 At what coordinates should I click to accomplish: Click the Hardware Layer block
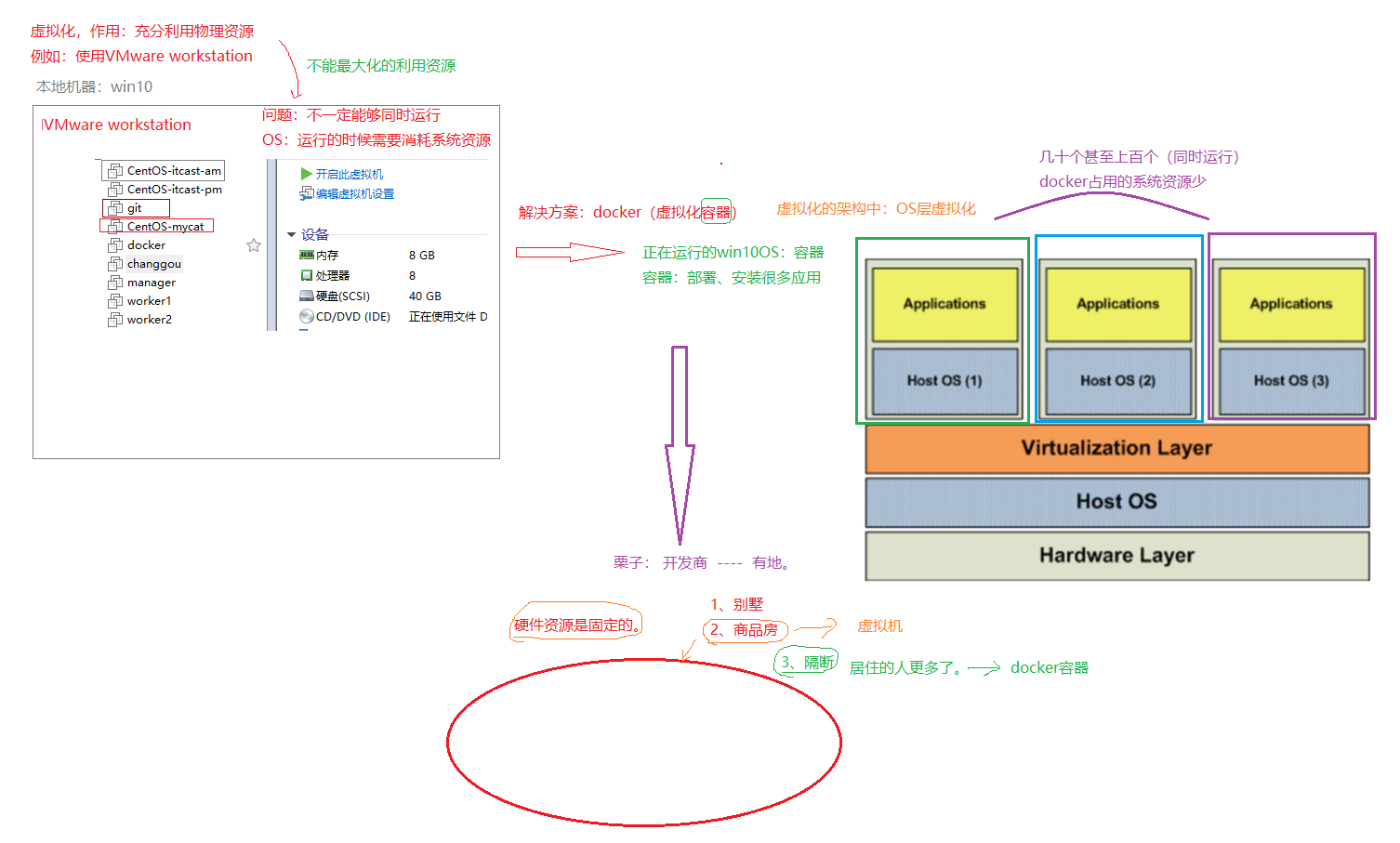[1116, 555]
